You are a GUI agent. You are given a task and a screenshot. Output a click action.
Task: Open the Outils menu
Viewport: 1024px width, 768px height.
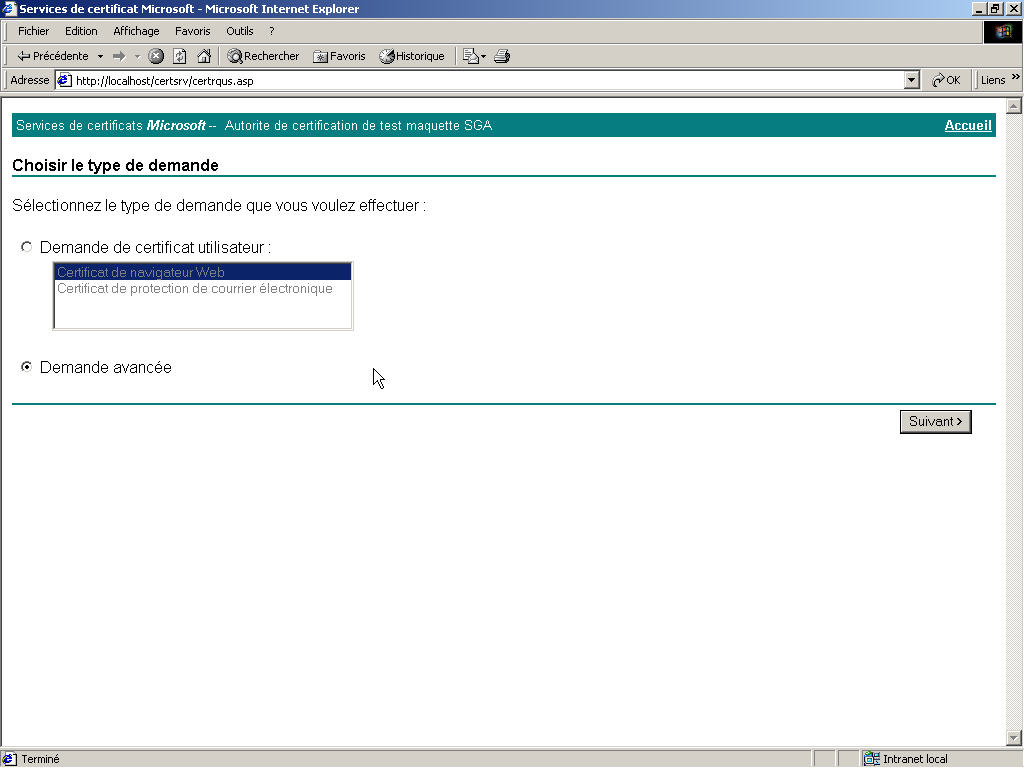tap(240, 31)
